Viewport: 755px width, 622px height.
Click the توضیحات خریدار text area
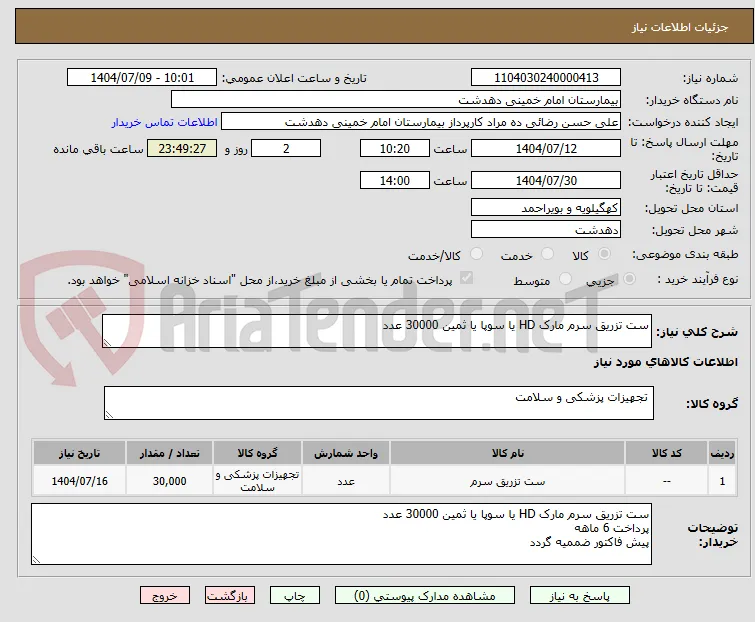pos(341,534)
